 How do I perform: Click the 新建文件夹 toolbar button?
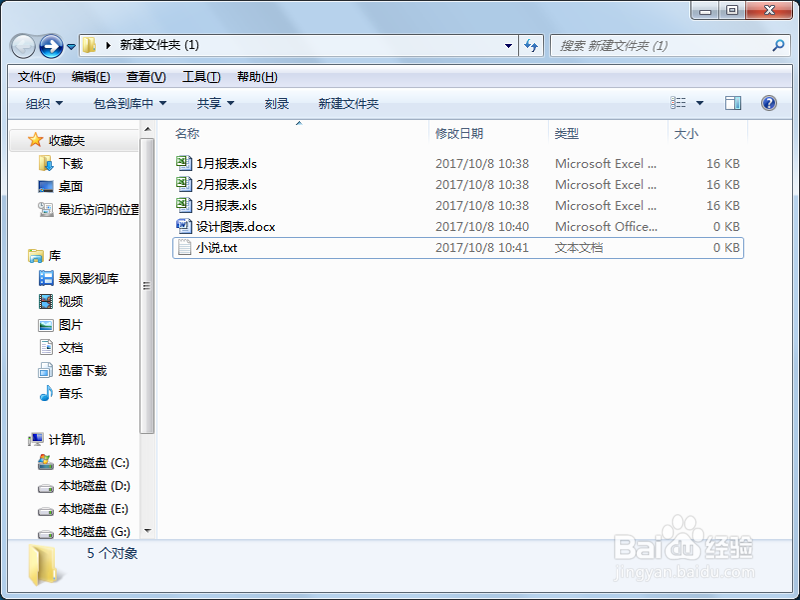pyautogui.click(x=348, y=104)
